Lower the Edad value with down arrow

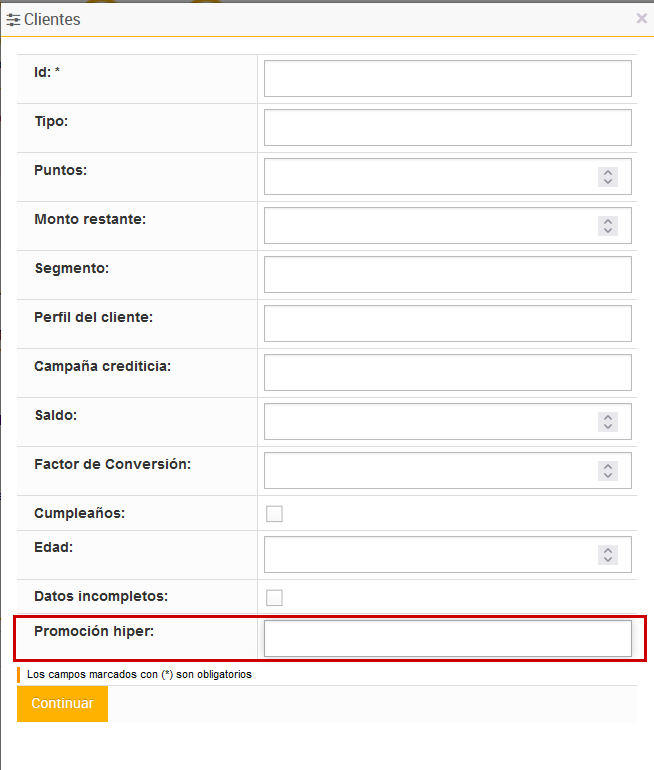click(608, 559)
